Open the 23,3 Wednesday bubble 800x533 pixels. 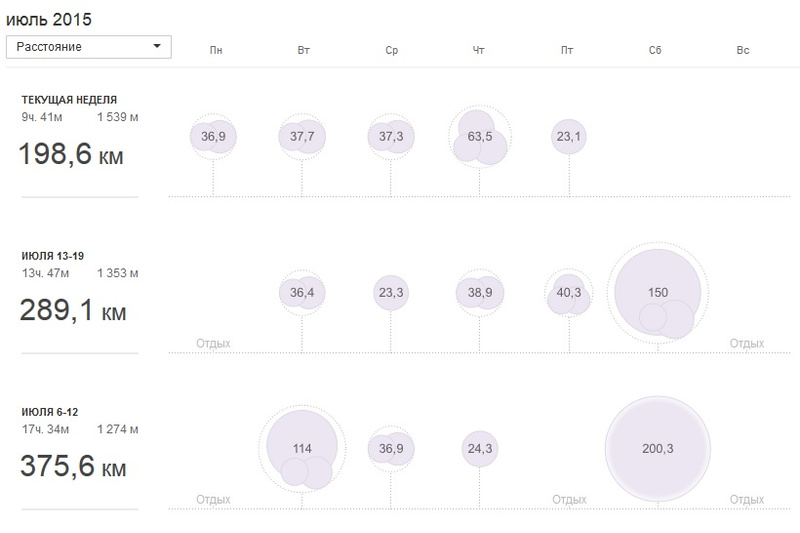tap(391, 293)
